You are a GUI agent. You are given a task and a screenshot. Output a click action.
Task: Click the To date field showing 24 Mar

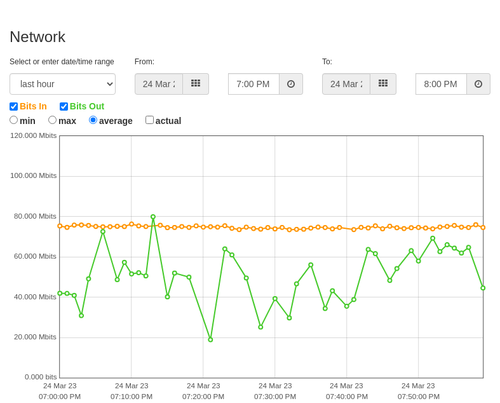pyautogui.click(x=346, y=84)
